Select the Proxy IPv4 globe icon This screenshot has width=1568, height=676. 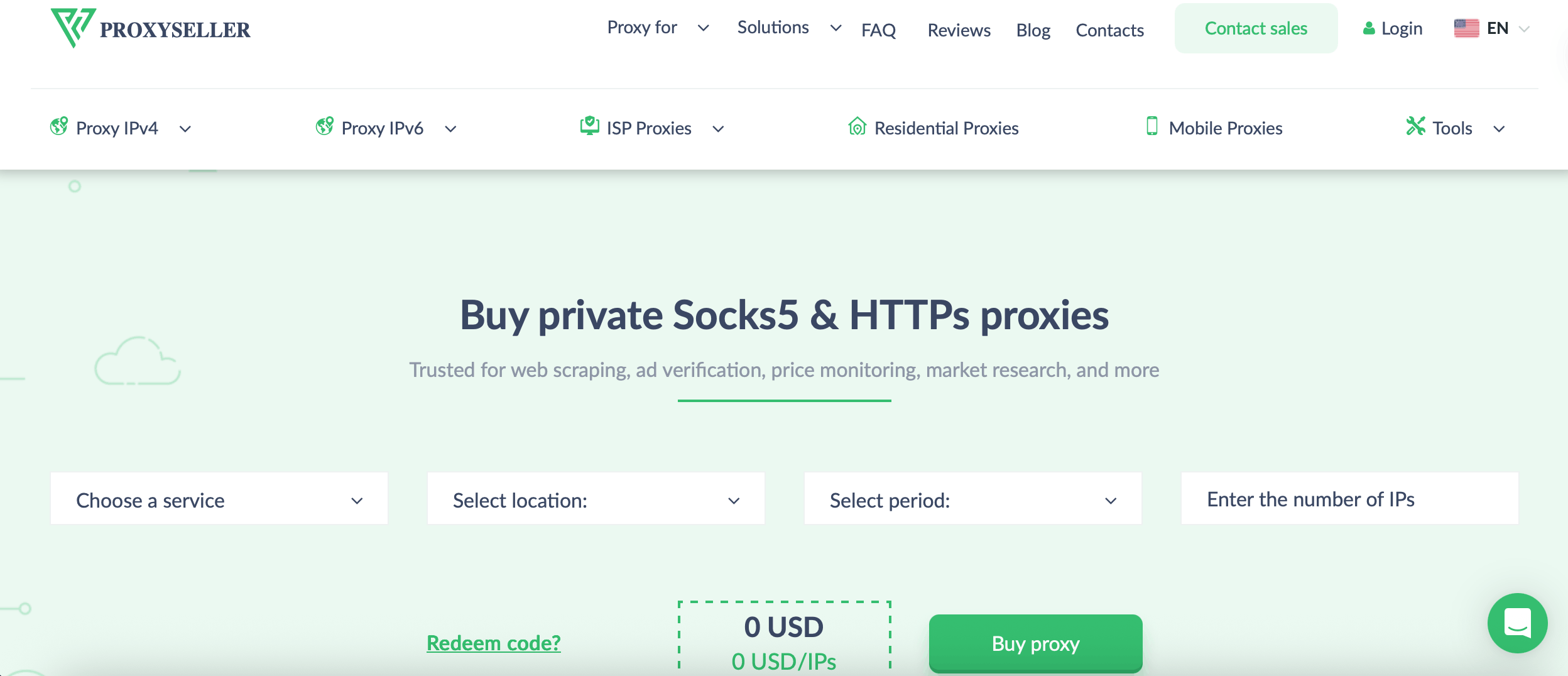60,127
